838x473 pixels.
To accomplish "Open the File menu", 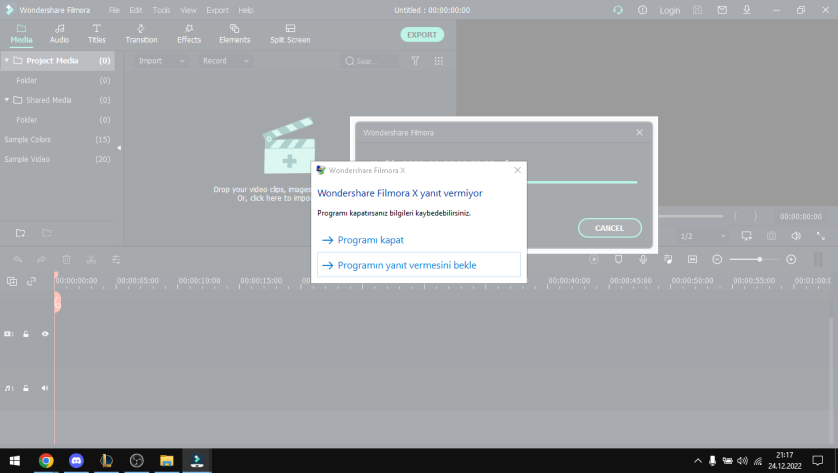I will [x=114, y=10].
